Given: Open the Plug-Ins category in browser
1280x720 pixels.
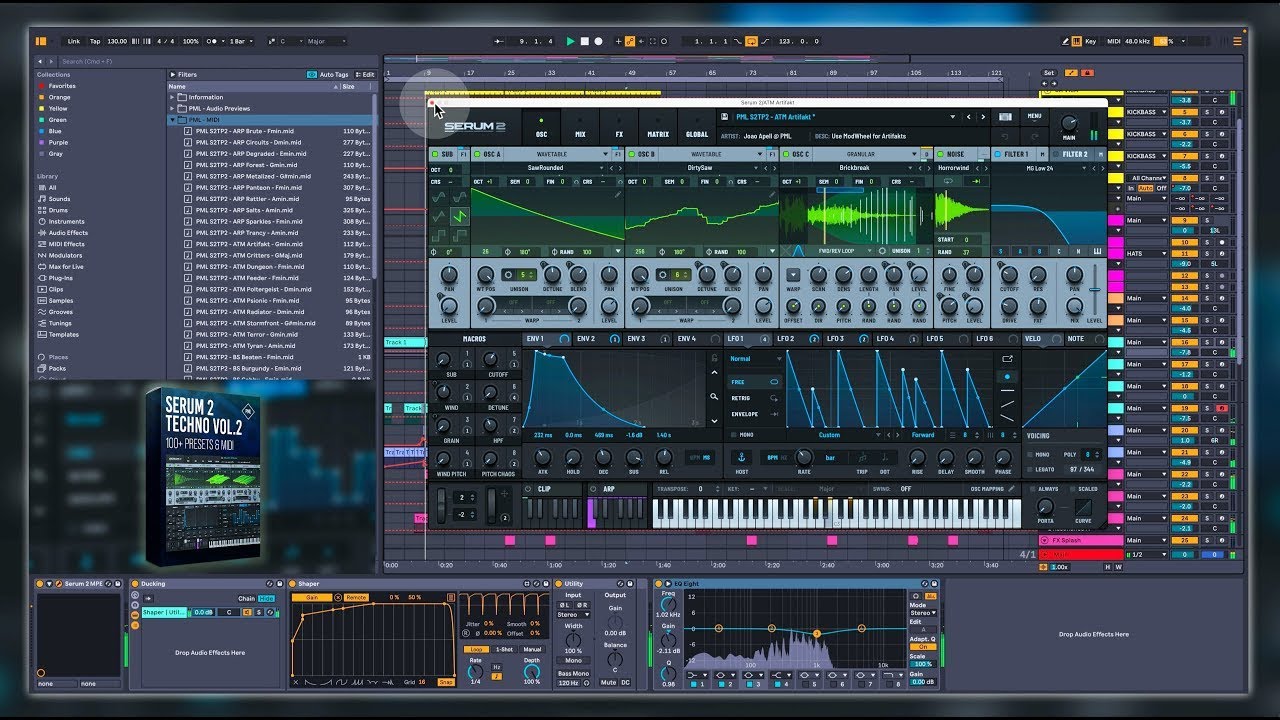Looking at the screenshot, I should tap(60, 278).
